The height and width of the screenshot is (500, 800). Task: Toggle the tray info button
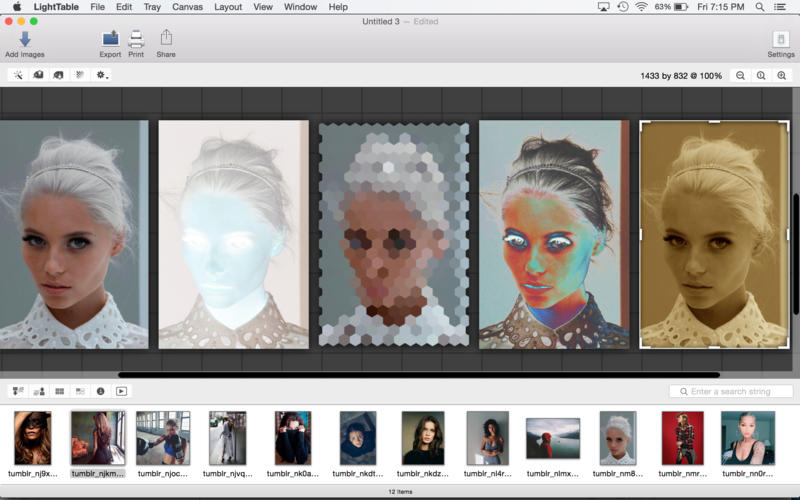101,391
